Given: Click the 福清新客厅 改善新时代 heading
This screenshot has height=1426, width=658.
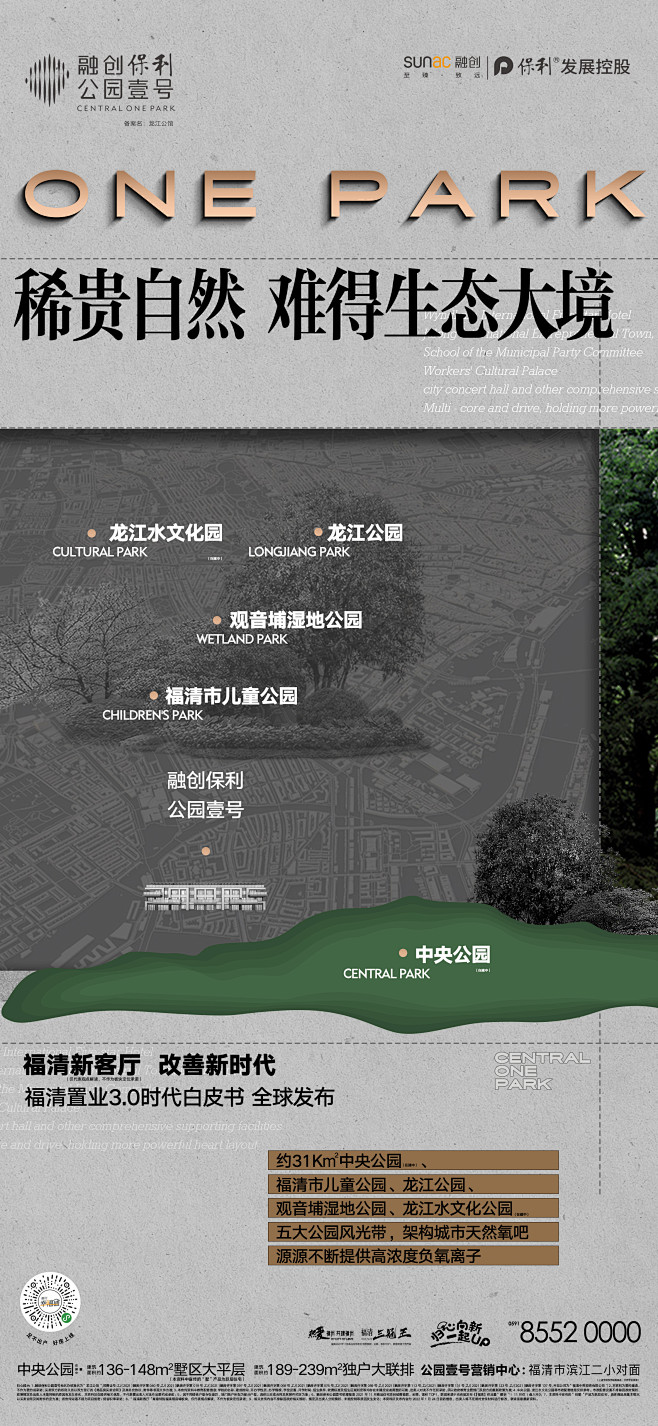Looking at the screenshot, I should click(149, 1065).
